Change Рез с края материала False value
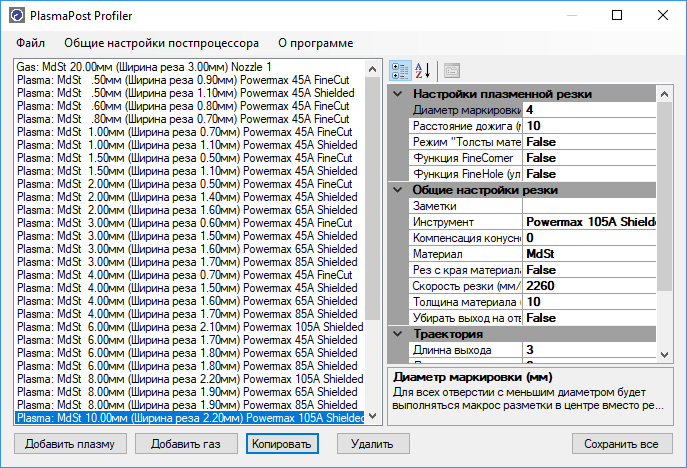This screenshot has height=468, width=687. (589, 270)
